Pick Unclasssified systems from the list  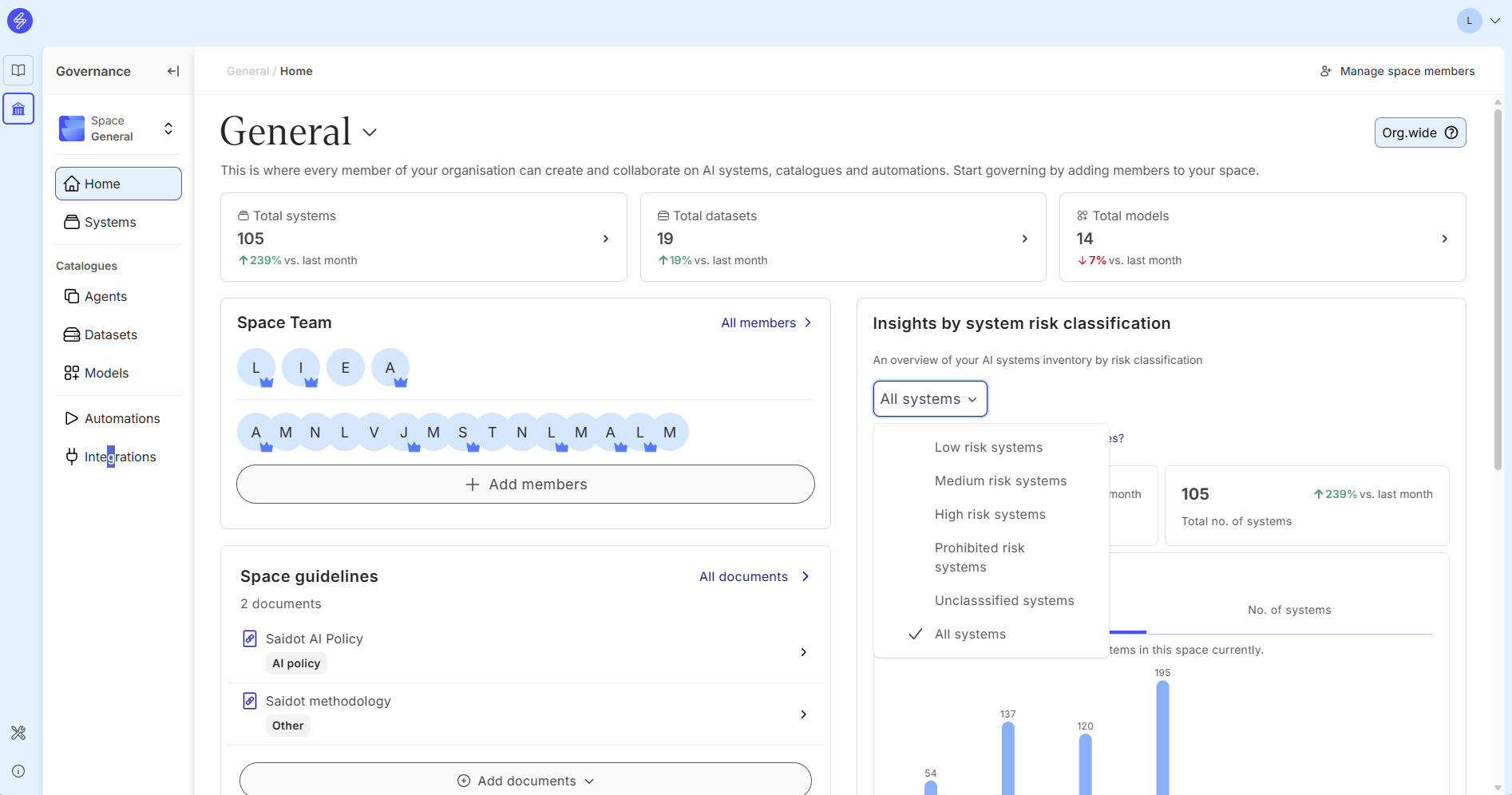[1004, 601]
